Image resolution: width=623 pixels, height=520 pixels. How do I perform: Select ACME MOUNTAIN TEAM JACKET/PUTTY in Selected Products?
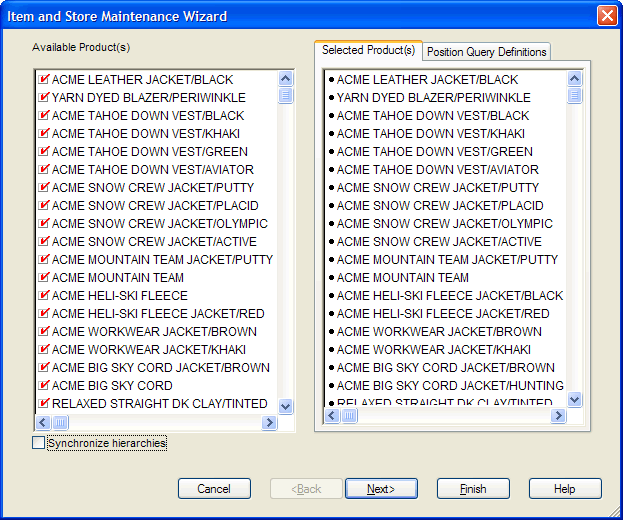(447, 259)
